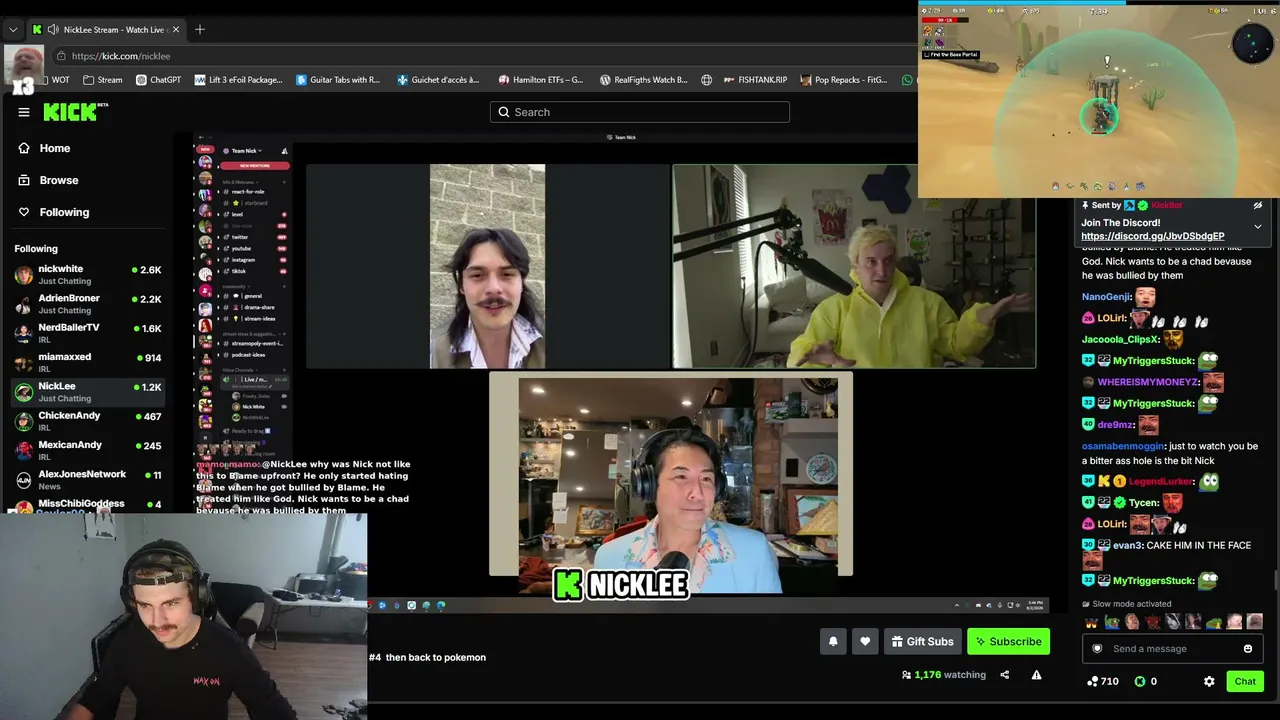Click the 1,176 watching viewer count

pos(944,675)
